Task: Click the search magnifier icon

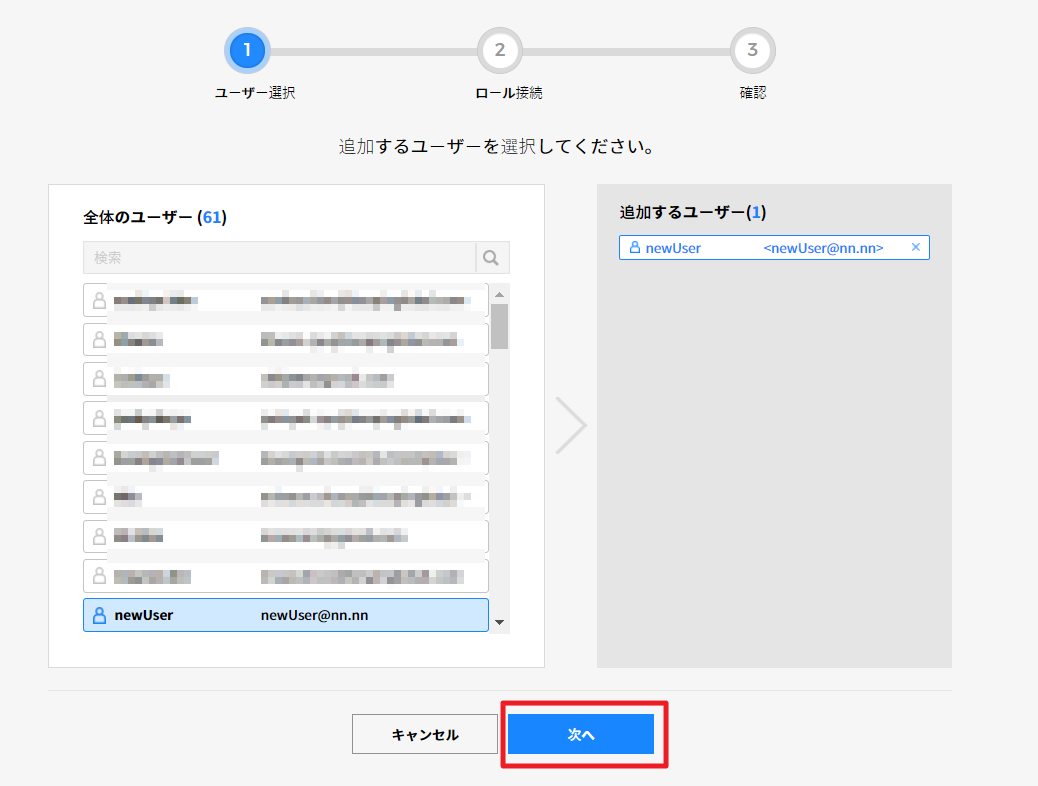Action: click(x=491, y=258)
